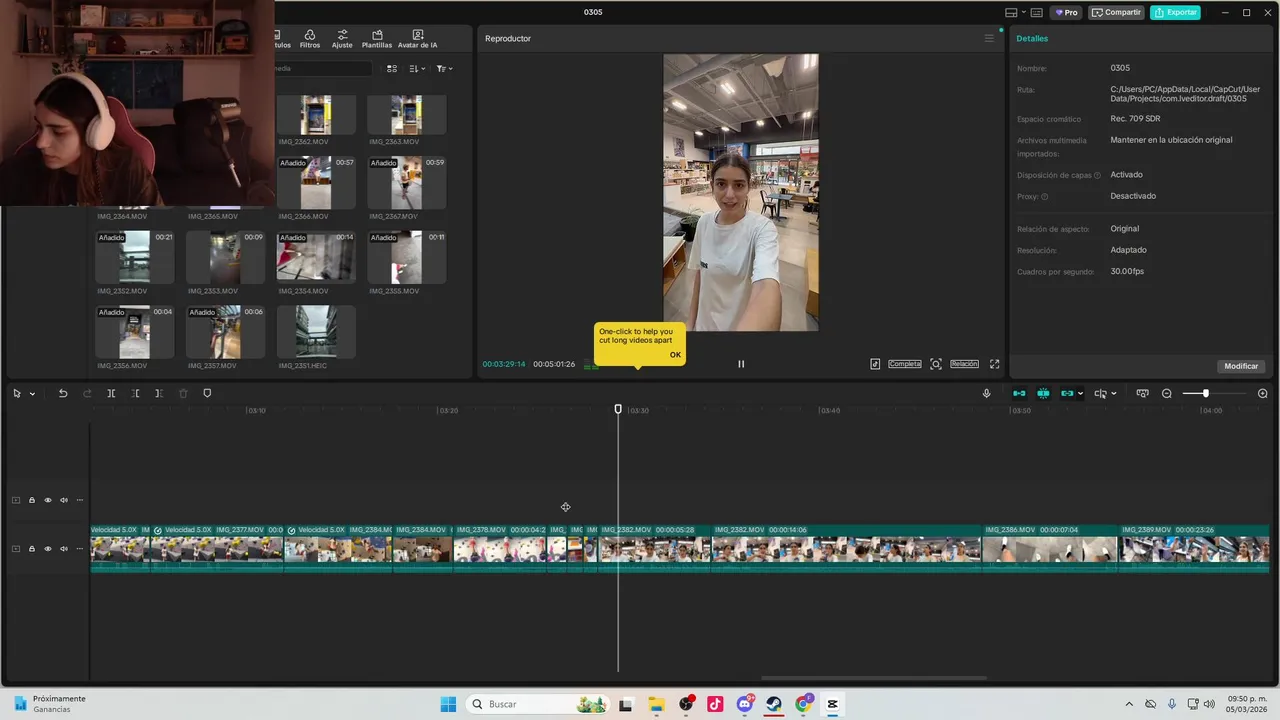Click the Undo arrow in timeline toolbar

pos(63,393)
